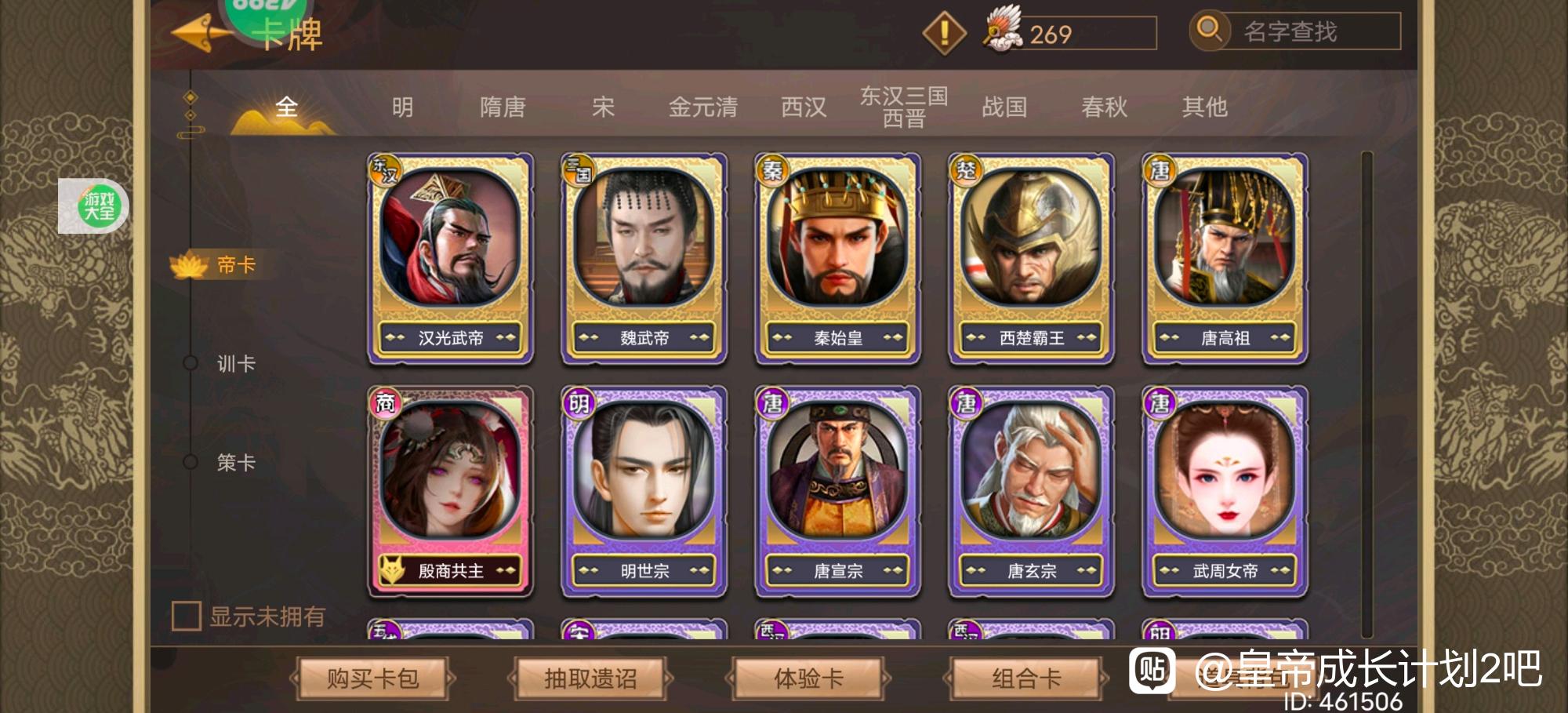
Task: Switch to the 东汉三国西晋 tab
Action: [904, 107]
